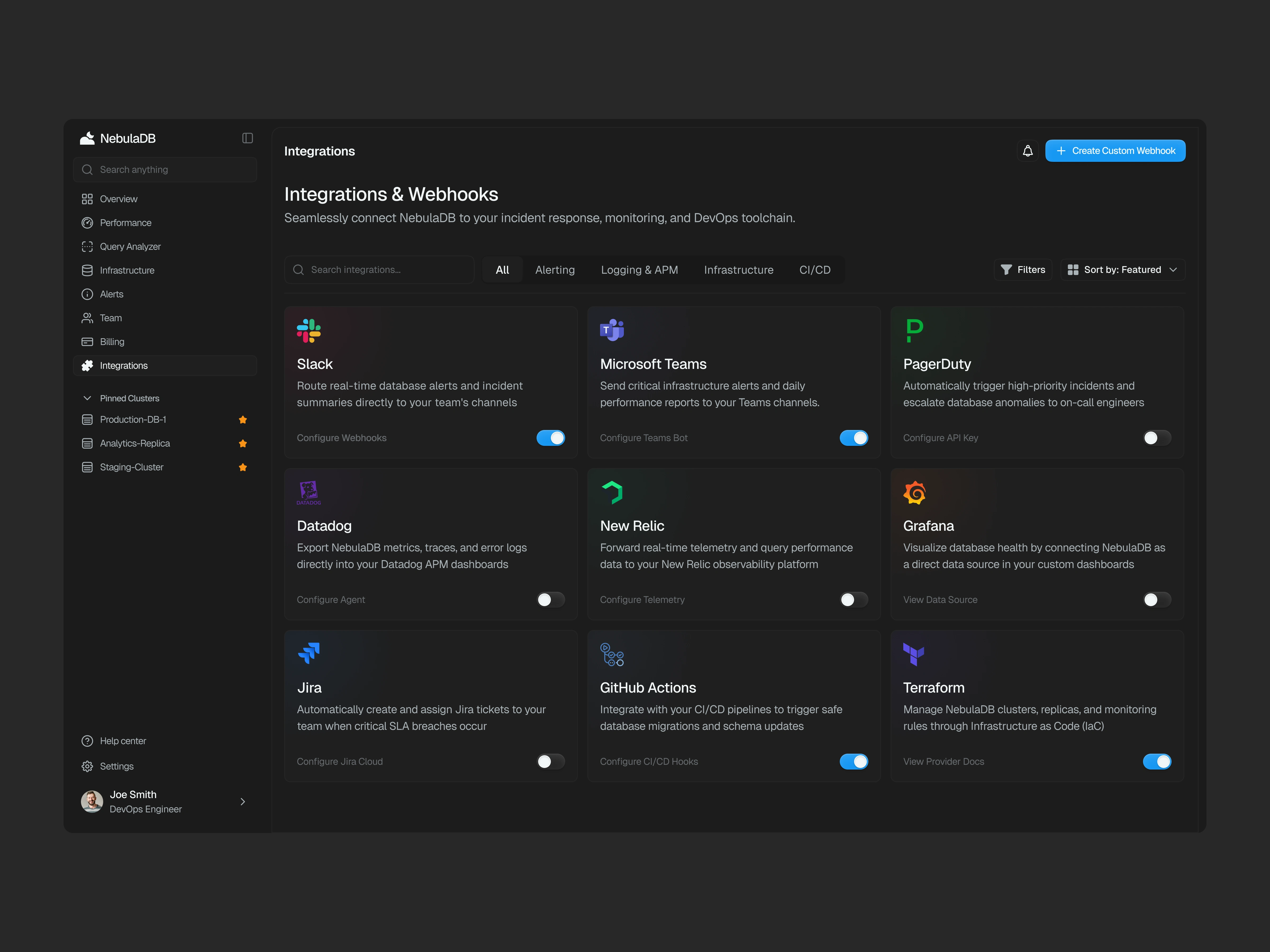This screenshot has height=952, width=1270.
Task: Disable the Slack integration toggle
Action: click(551, 438)
